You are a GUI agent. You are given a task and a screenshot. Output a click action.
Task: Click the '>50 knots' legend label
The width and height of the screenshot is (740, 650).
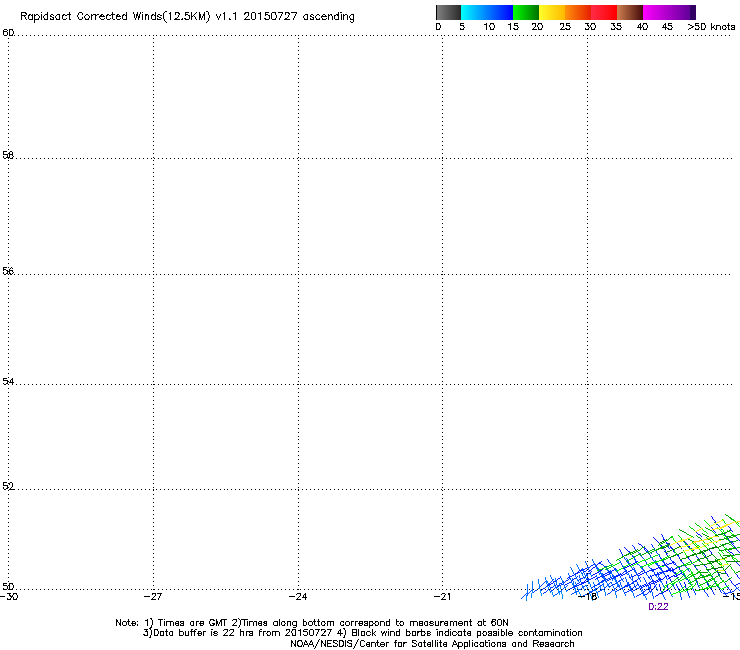[711, 27]
